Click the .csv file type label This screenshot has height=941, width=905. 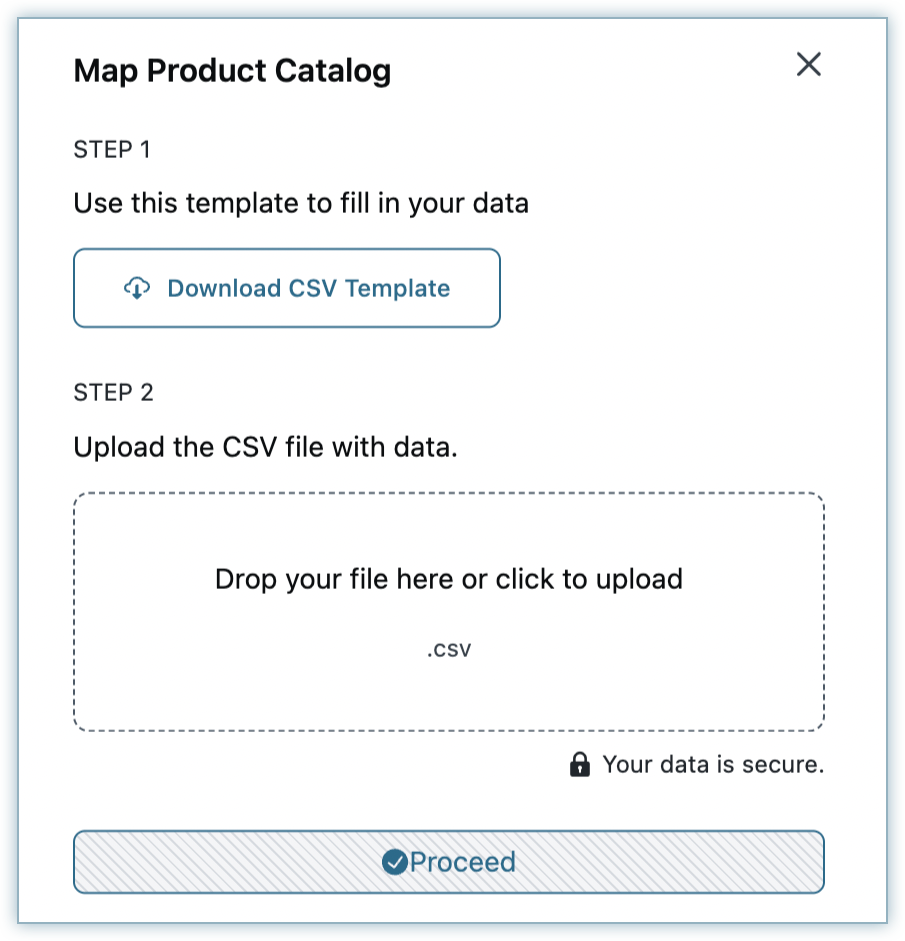(x=449, y=649)
